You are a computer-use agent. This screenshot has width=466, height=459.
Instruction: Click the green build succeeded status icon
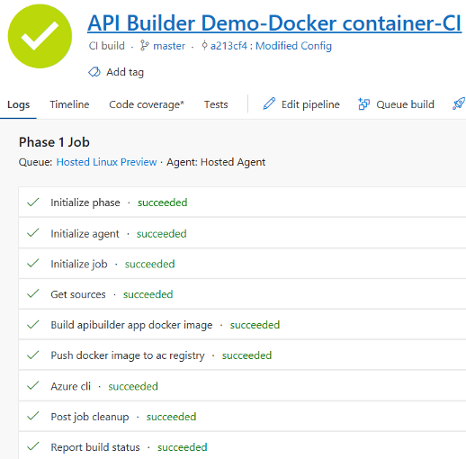pyautogui.click(x=40, y=36)
